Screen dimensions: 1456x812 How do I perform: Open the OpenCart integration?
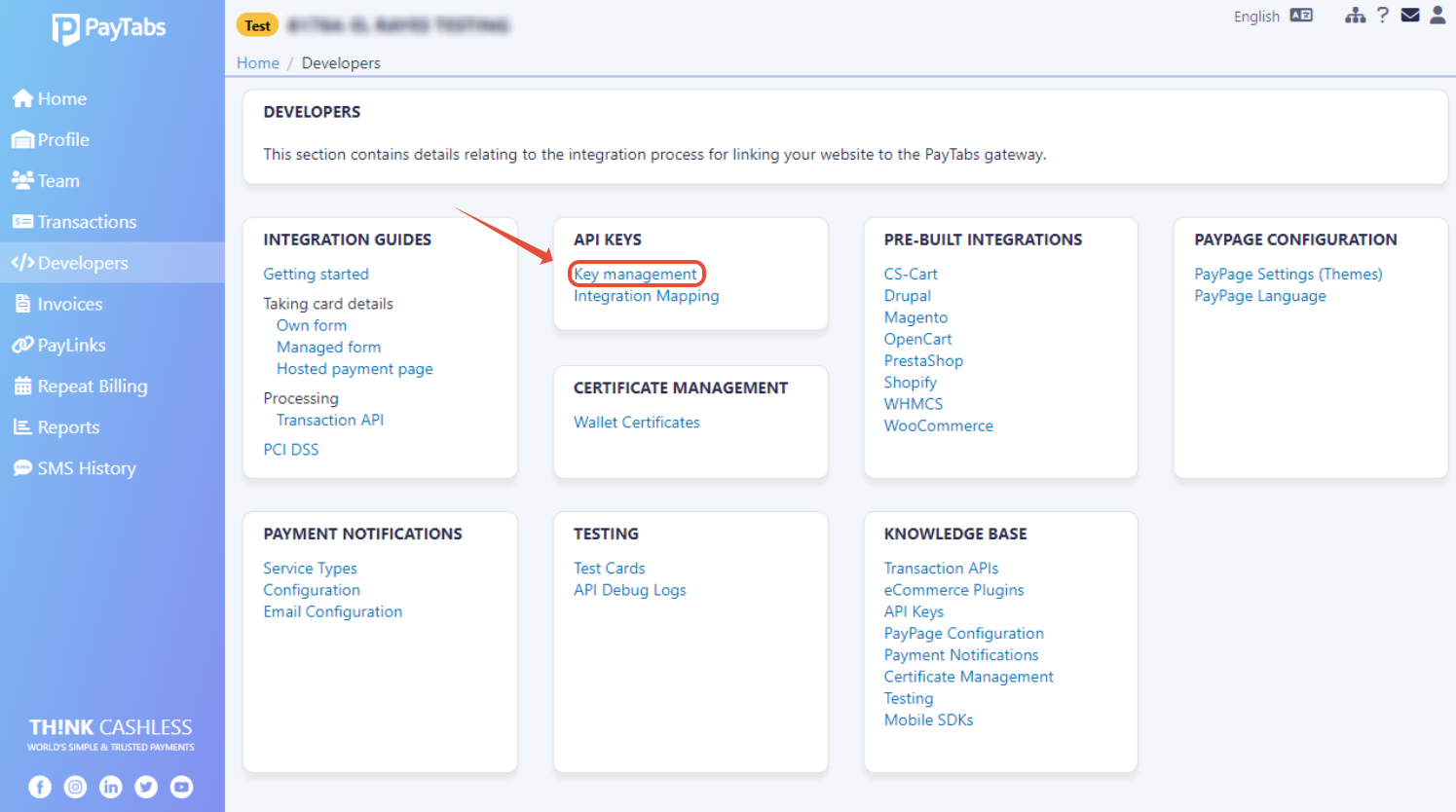(x=918, y=339)
